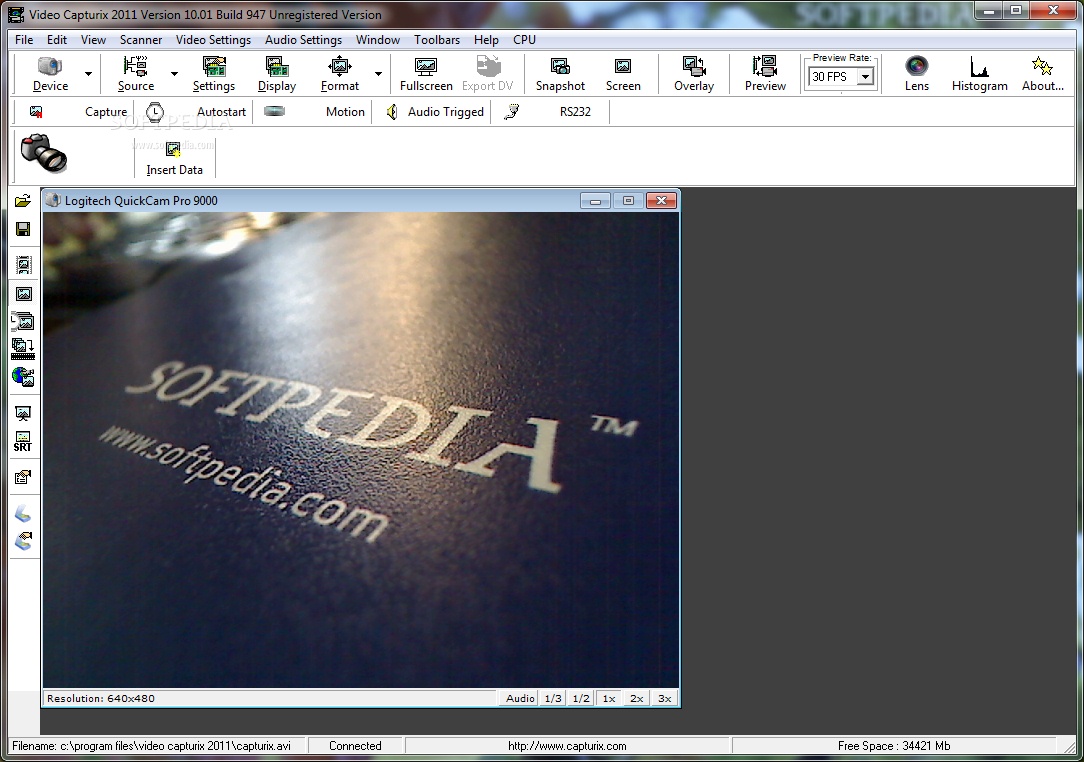The image size is (1084, 762).
Task: Maximize the Logitech QuickCam Pro 9000 window
Action: [x=628, y=201]
